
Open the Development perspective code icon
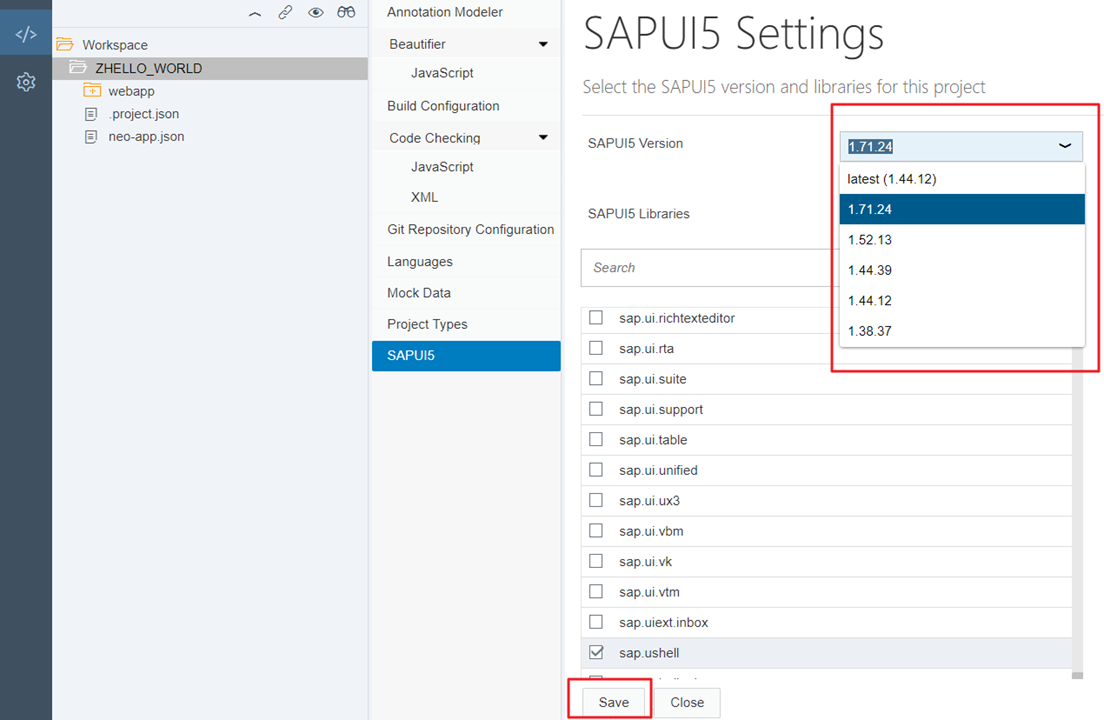[x=26, y=34]
